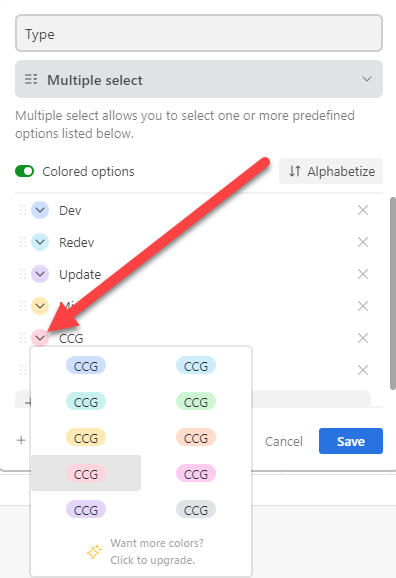Click the Type field name input
The height and width of the screenshot is (578, 396).
[x=199, y=33]
